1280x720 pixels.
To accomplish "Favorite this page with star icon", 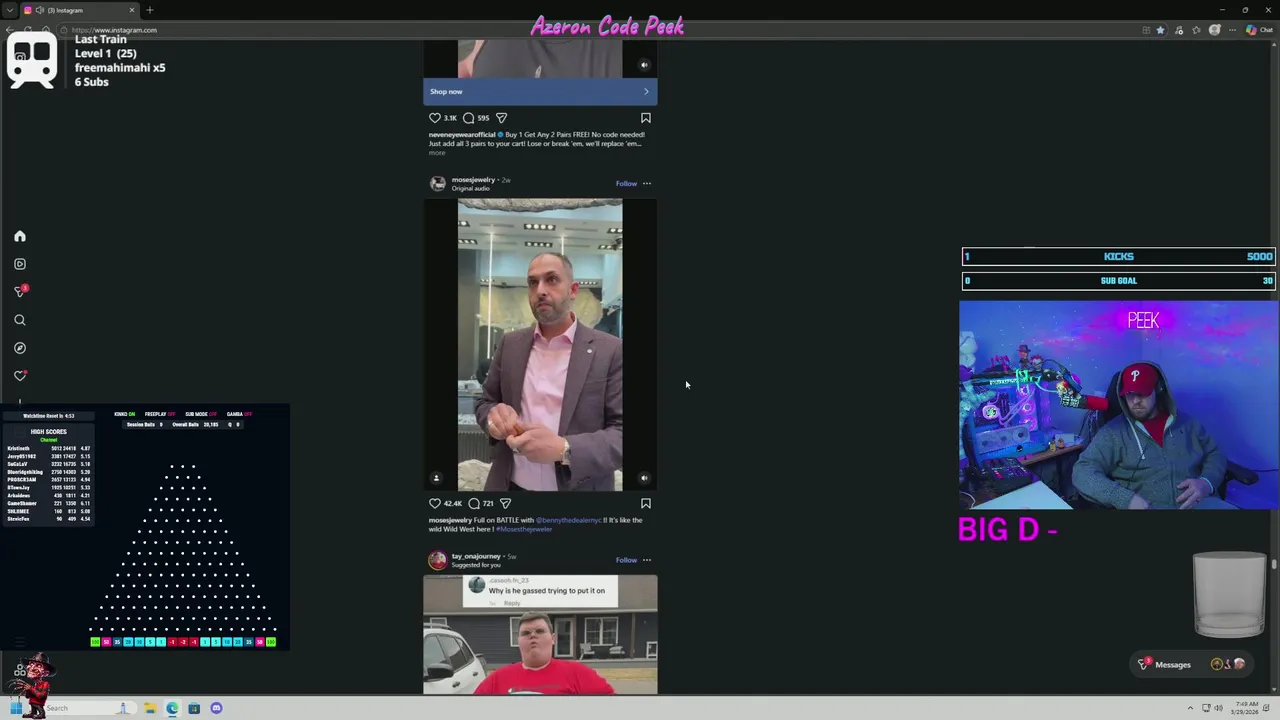I will 1160,30.
